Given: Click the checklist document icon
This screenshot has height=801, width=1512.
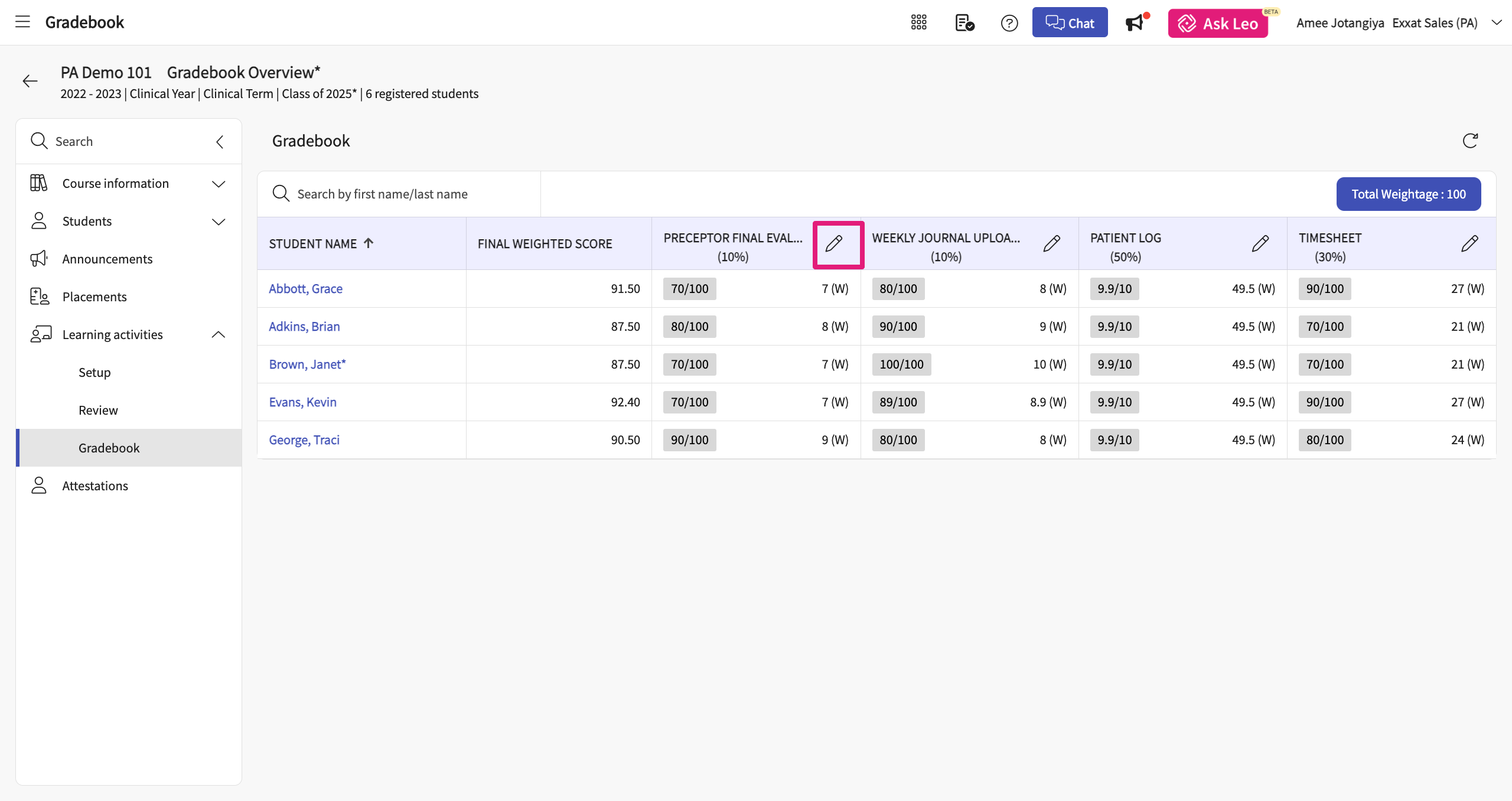Looking at the screenshot, I should pyautogui.click(x=964, y=23).
